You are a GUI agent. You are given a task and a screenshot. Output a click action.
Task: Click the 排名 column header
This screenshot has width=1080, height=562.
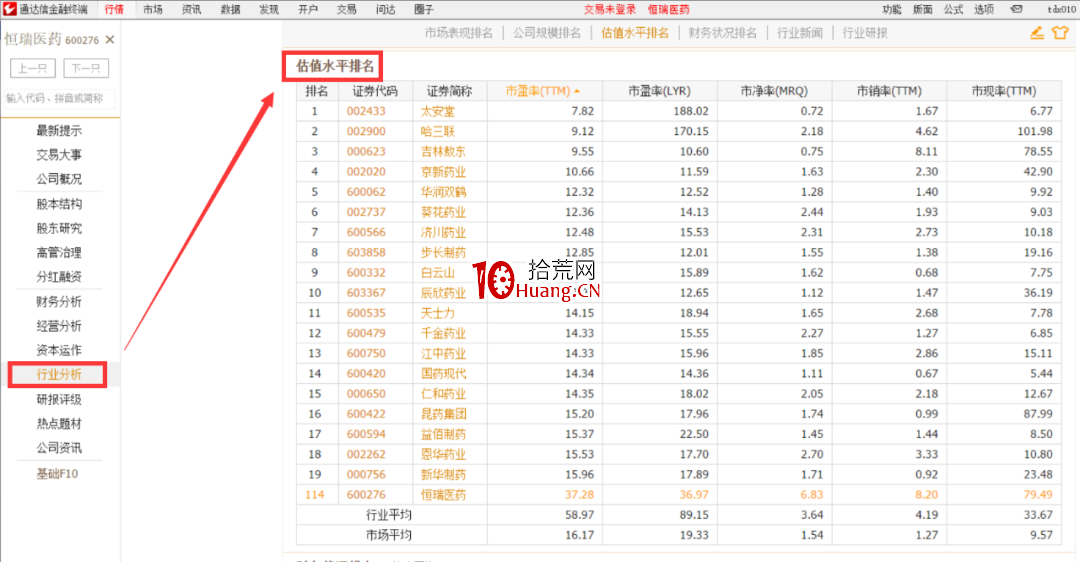click(317, 91)
